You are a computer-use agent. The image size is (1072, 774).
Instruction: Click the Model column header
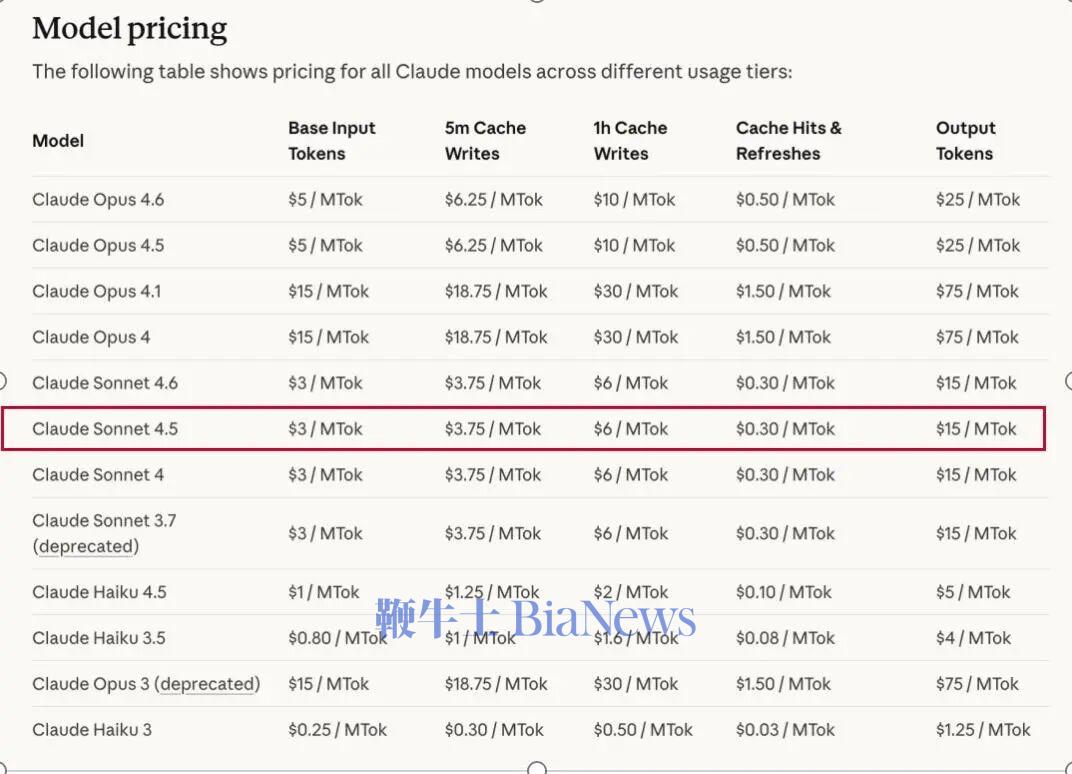click(x=58, y=141)
